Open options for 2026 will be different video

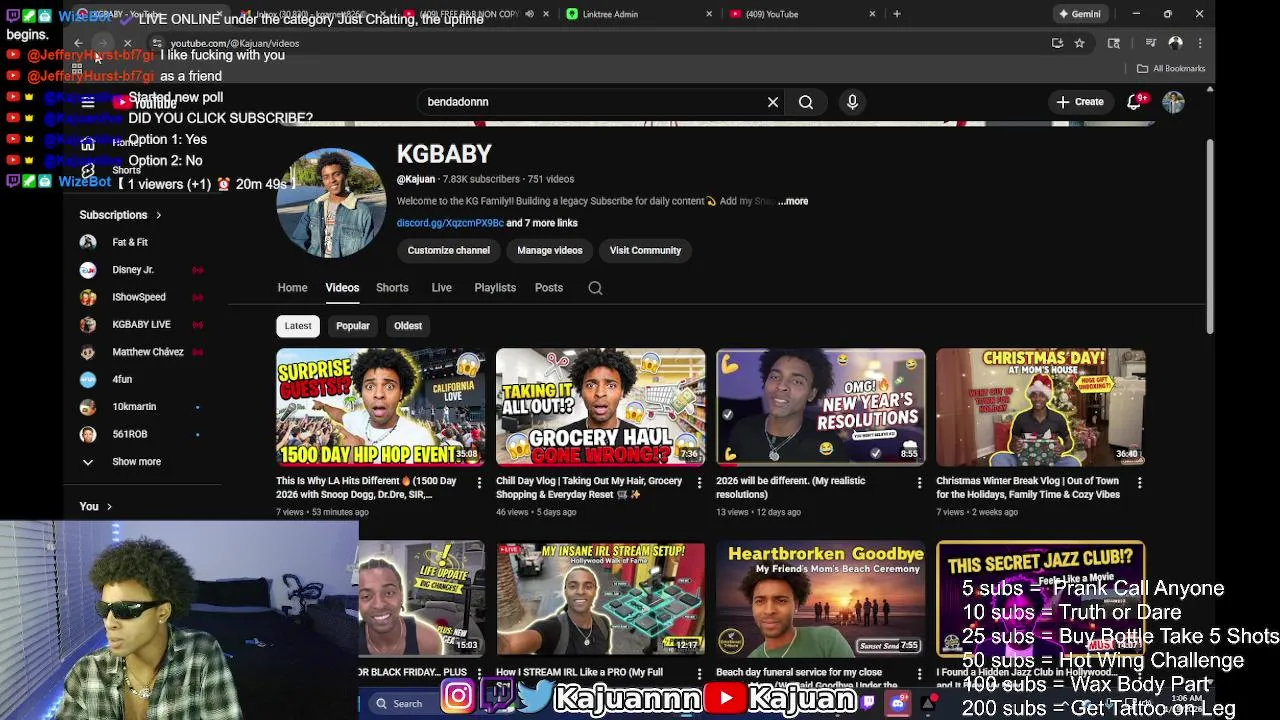pyautogui.click(x=919, y=483)
